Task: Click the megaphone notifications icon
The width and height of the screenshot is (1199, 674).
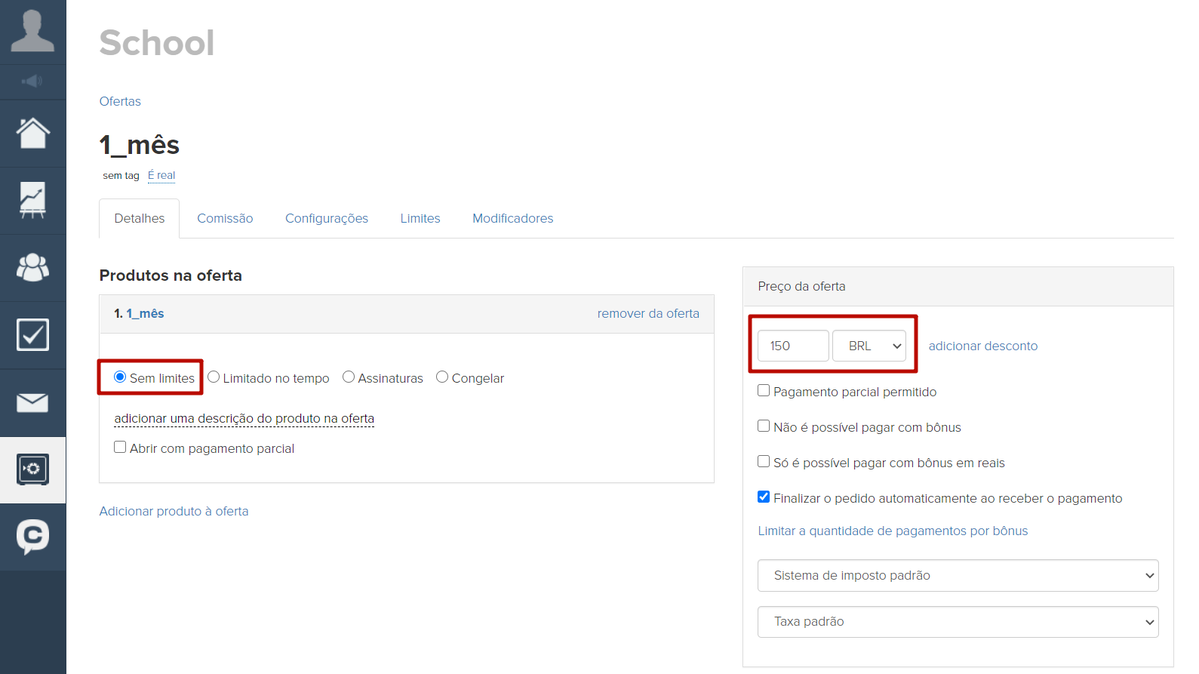Action: click(32, 81)
